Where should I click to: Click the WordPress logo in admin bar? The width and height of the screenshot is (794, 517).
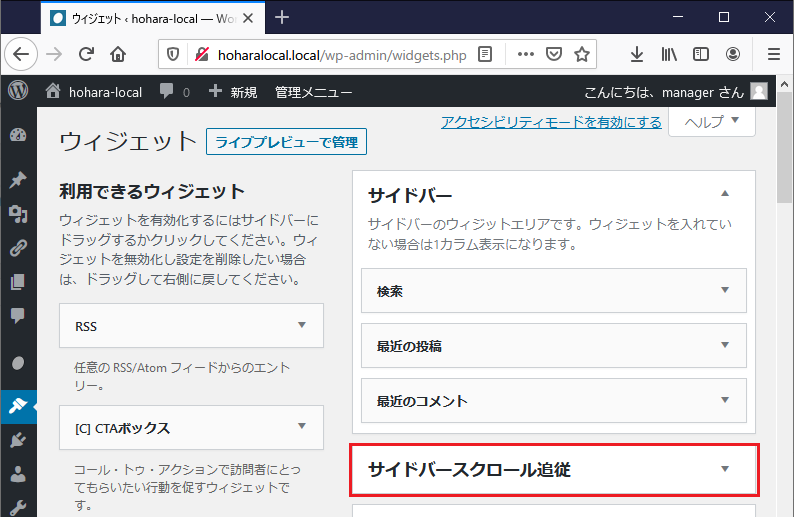click(x=17, y=91)
